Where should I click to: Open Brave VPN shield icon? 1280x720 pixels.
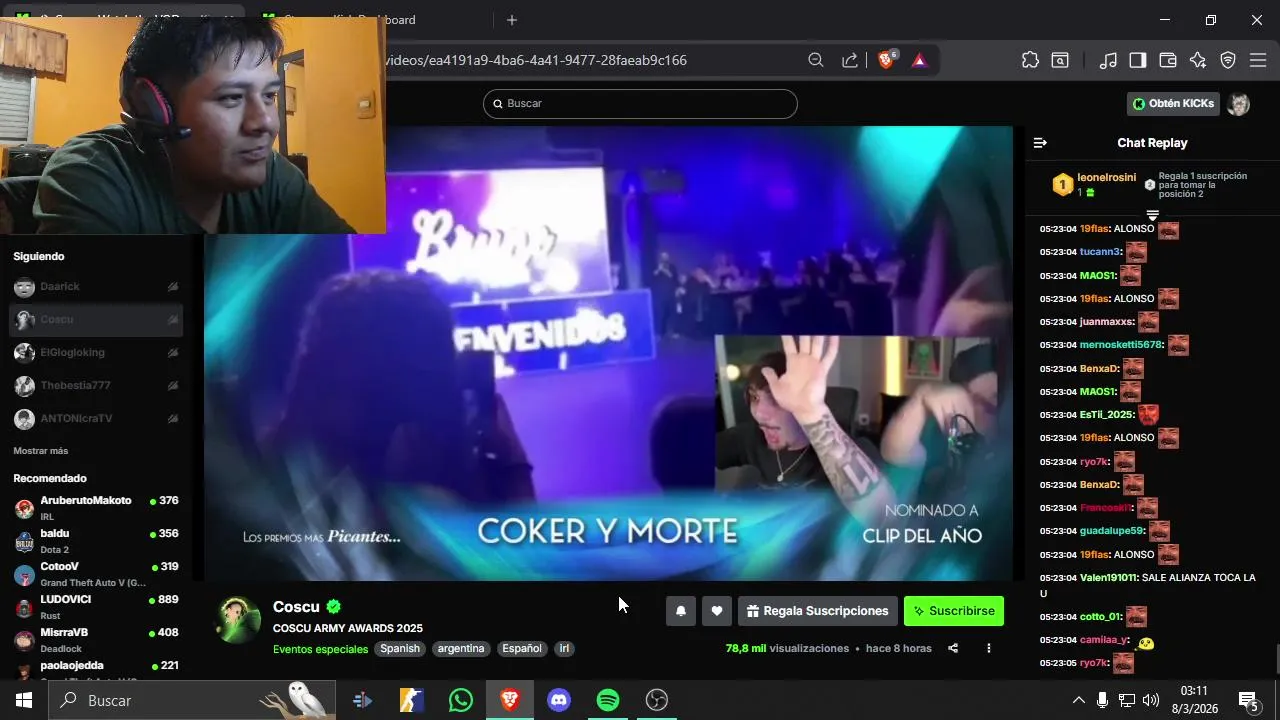1228,60
